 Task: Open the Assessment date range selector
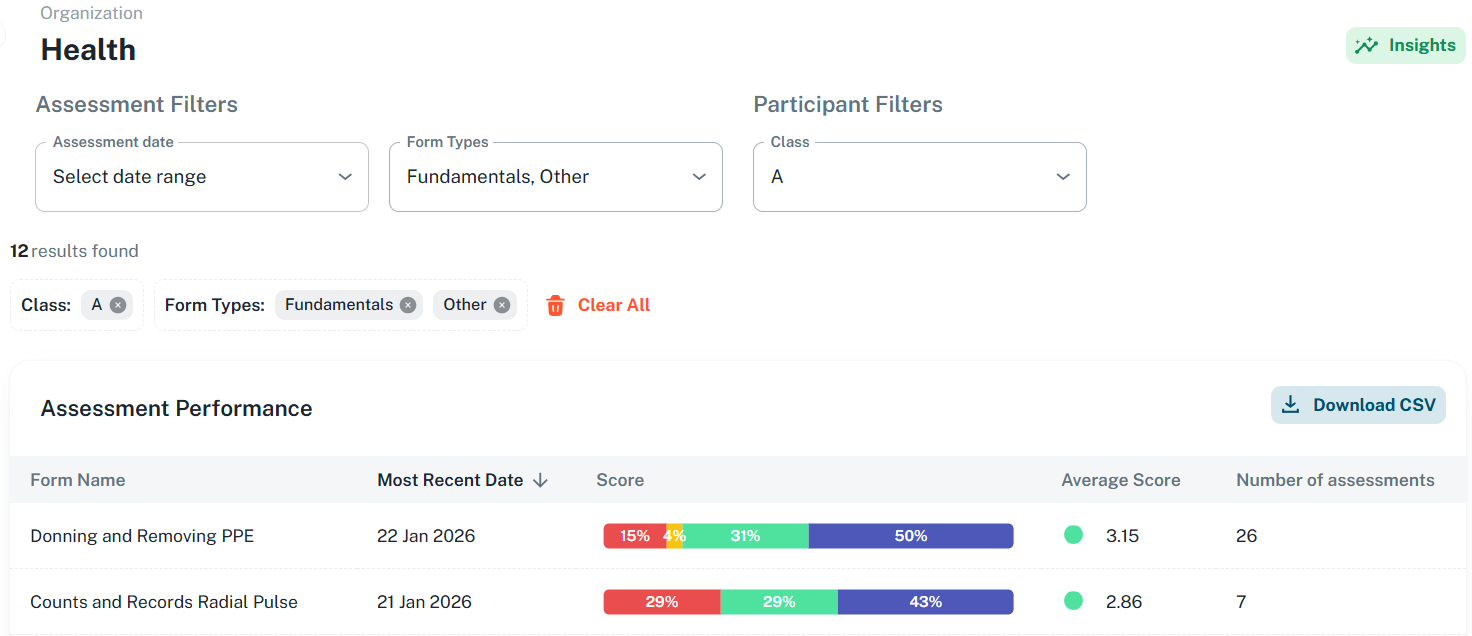[201, 176]
